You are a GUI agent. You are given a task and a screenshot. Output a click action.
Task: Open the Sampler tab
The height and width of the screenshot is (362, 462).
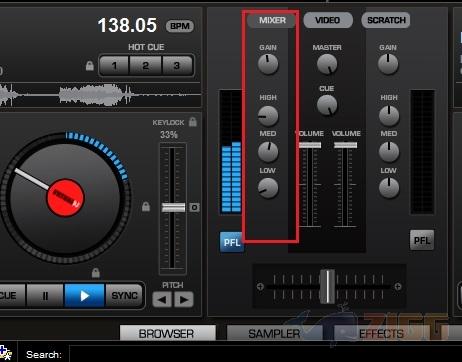(x=274, y=333)
